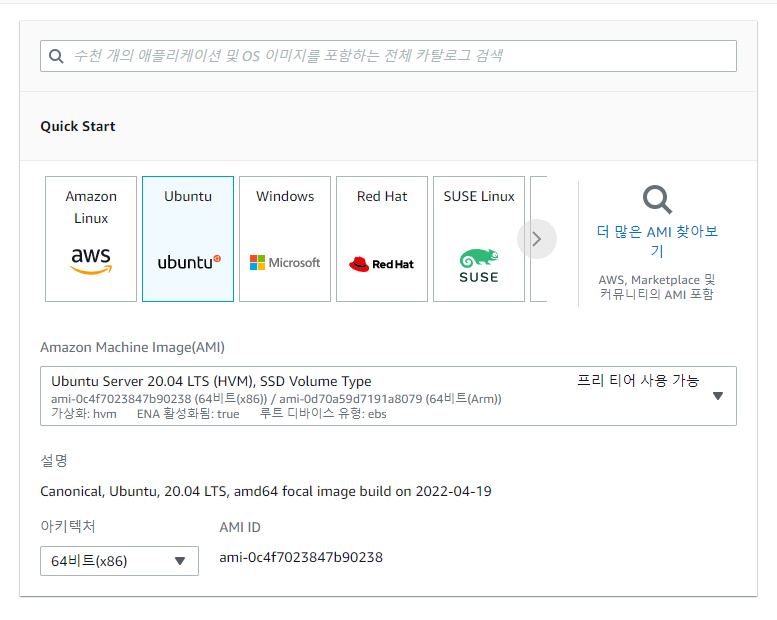Select the Amazon Linux quick start card
Image resolution: width=777 pixels, height=620 pixels.
click(x=91, y=239)
